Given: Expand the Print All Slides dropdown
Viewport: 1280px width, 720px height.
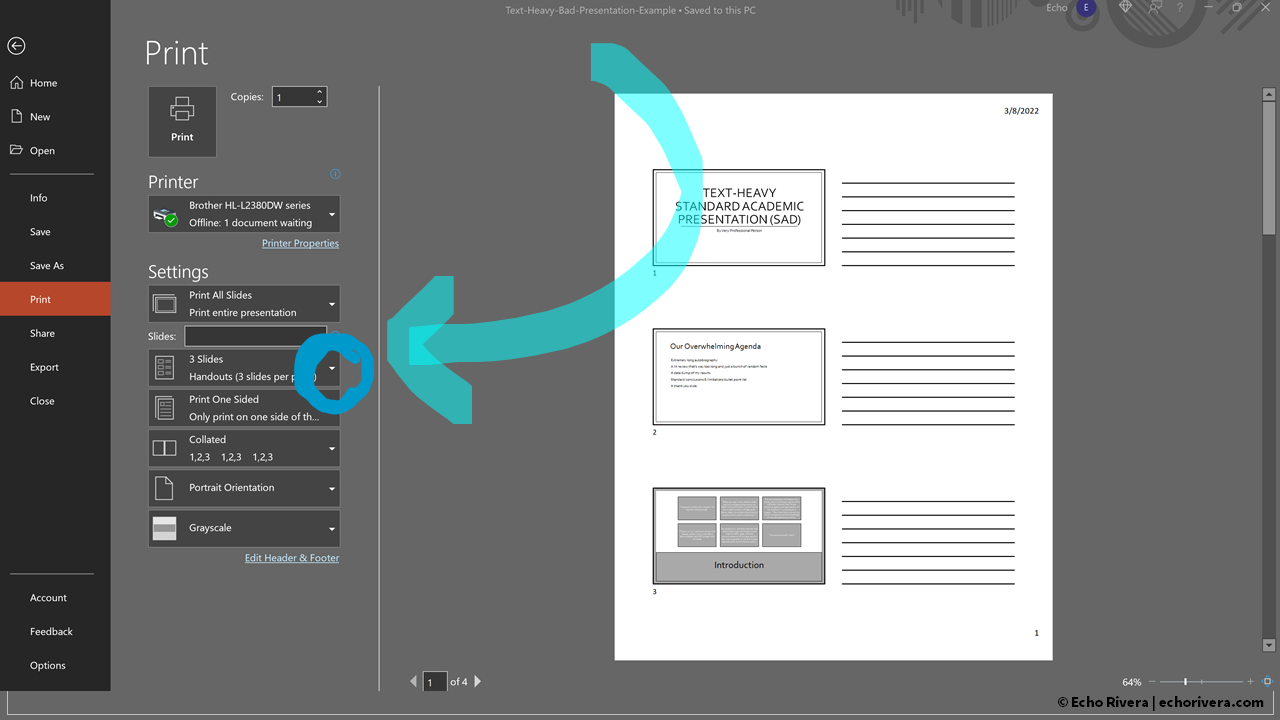Looking at the screenshot, I should pos(332,303).
